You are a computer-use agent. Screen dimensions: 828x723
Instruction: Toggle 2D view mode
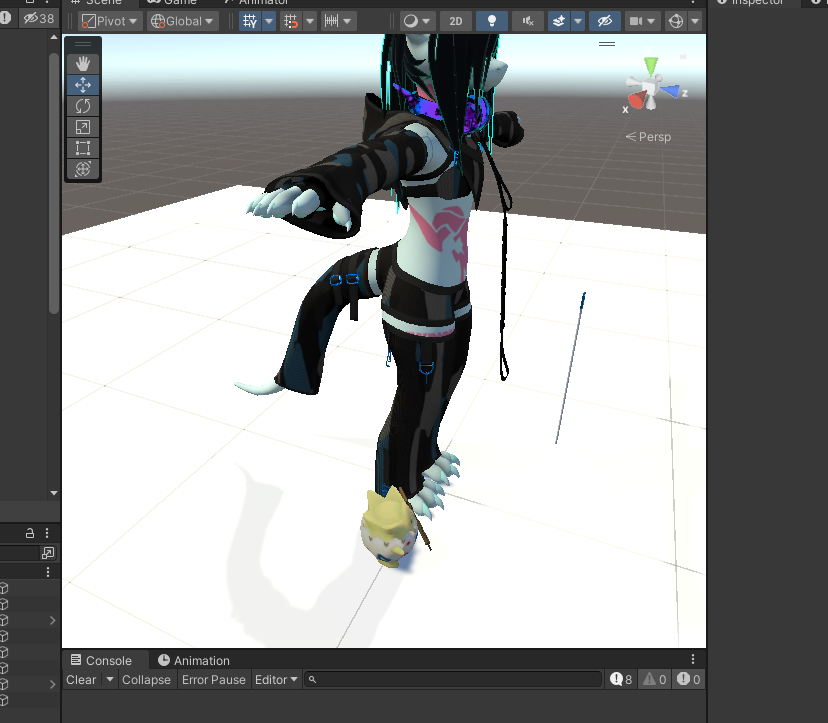[455, 21]
